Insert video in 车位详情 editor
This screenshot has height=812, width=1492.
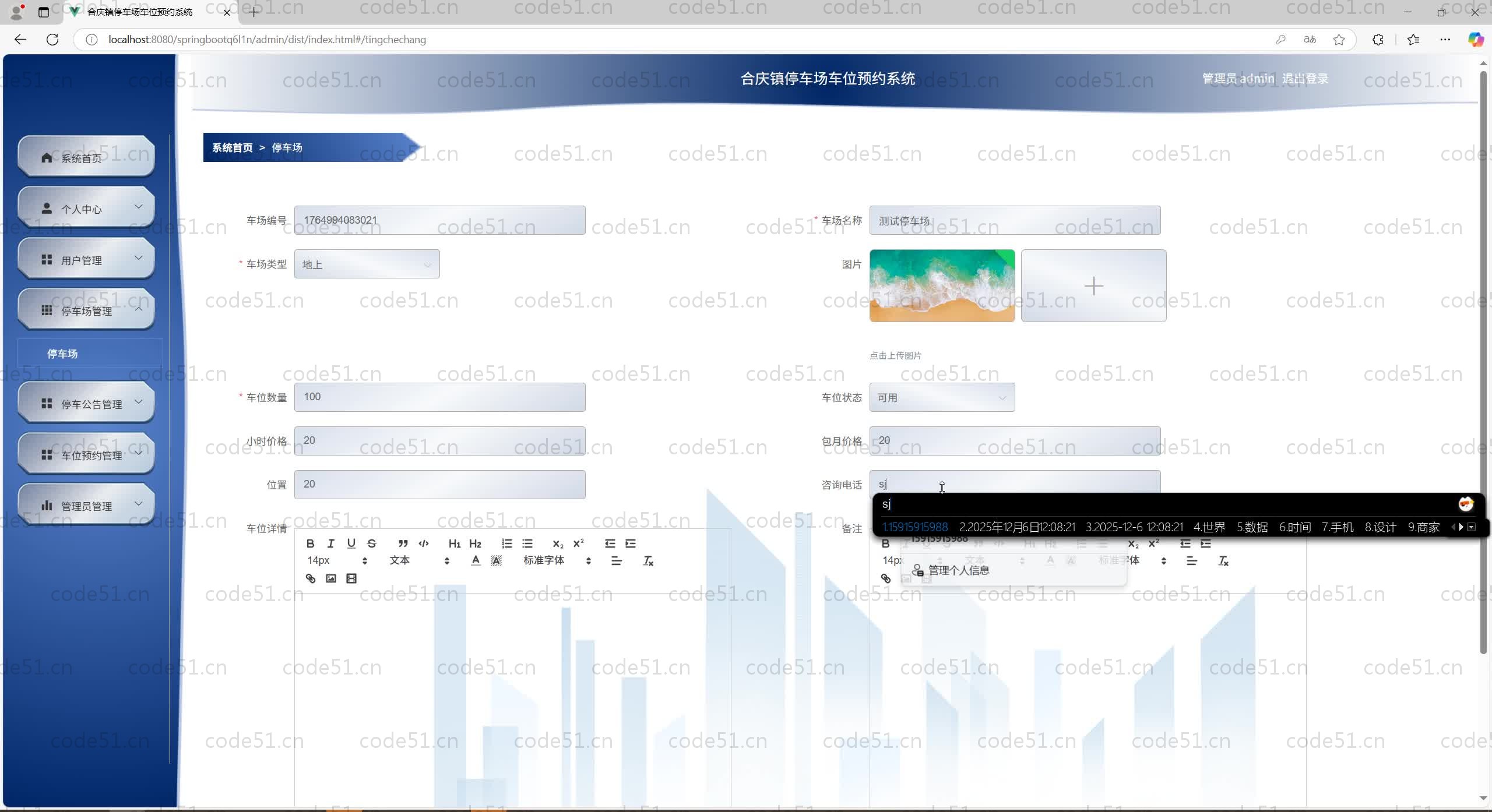coord(351,578)
